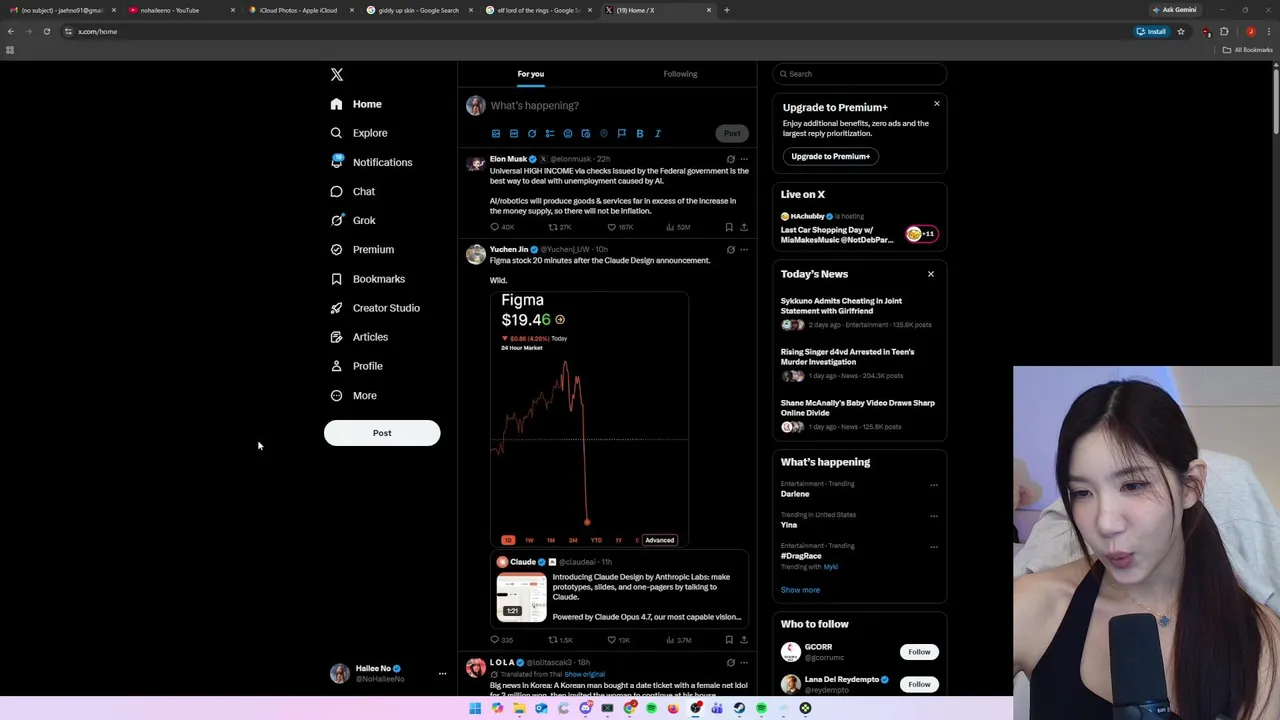This screenshot has height=720, width=1280.
Task: Open Grok explain icon on Elon Musk post
Action: (730, 159)
